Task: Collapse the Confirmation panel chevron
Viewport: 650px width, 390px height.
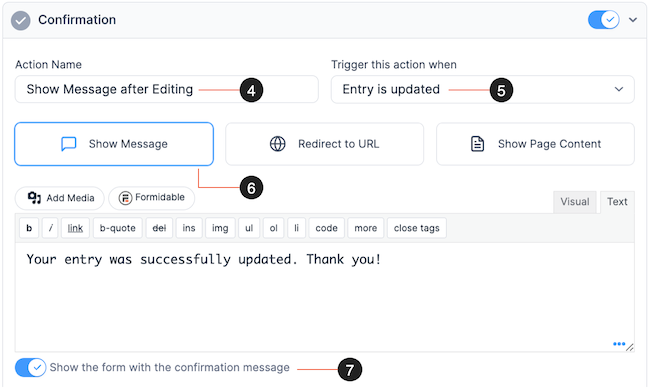Action: [x=633, y=19]
